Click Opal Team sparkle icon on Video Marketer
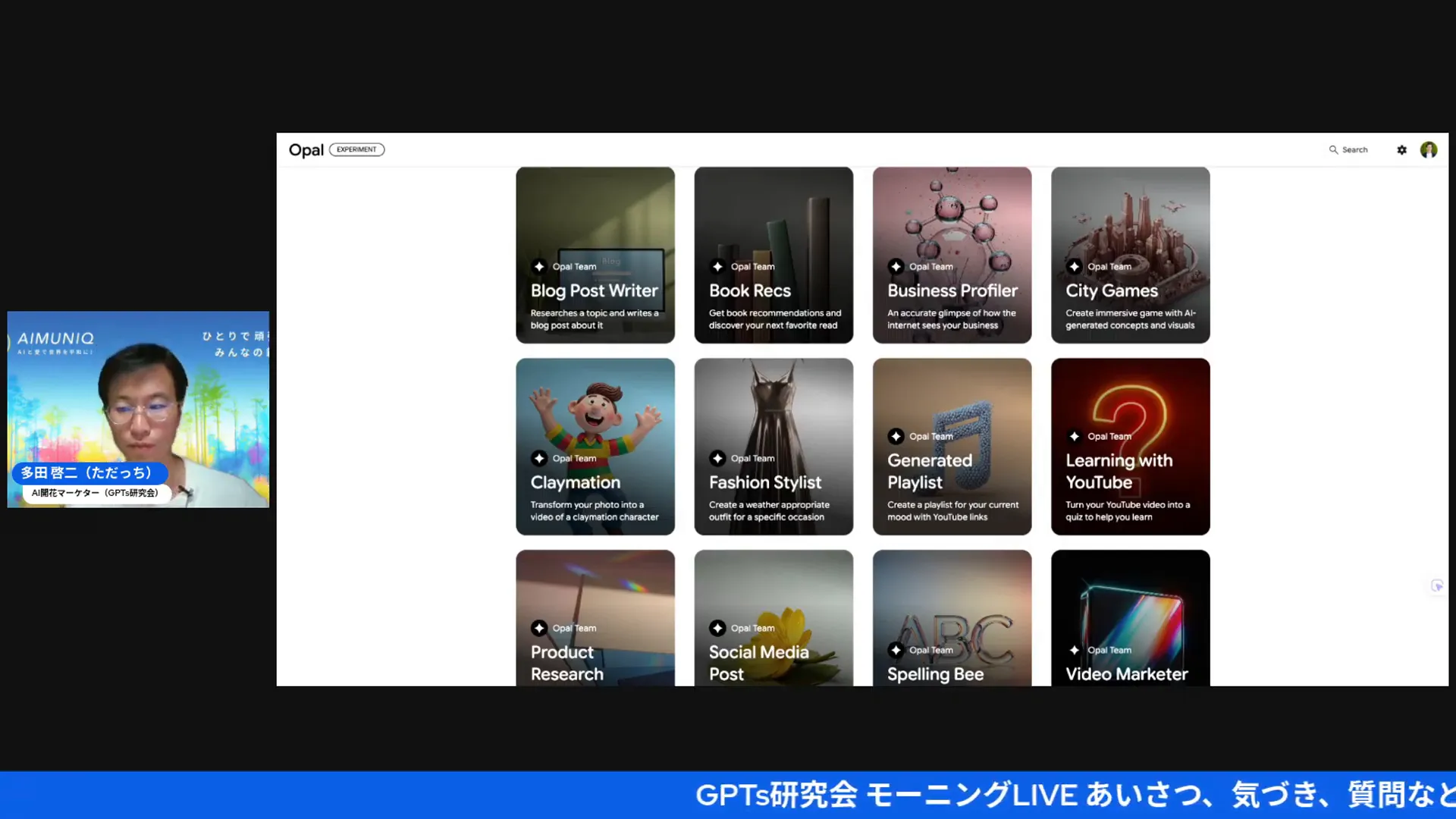 click(x=1074, y=650)
